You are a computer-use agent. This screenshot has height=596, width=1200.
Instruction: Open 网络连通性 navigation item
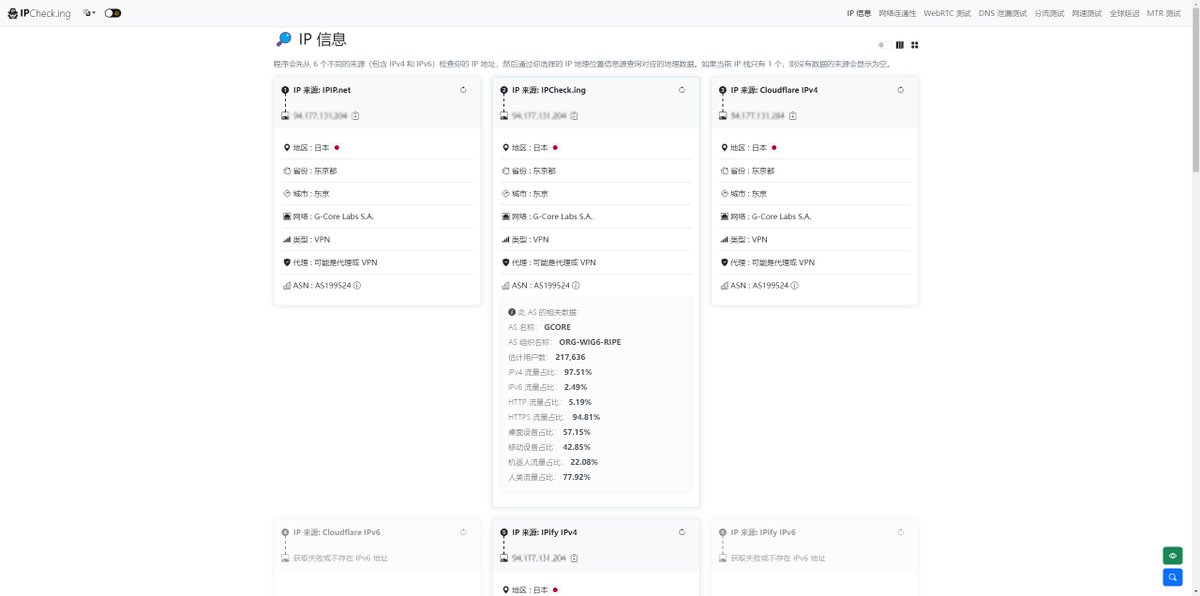(897, 13)
